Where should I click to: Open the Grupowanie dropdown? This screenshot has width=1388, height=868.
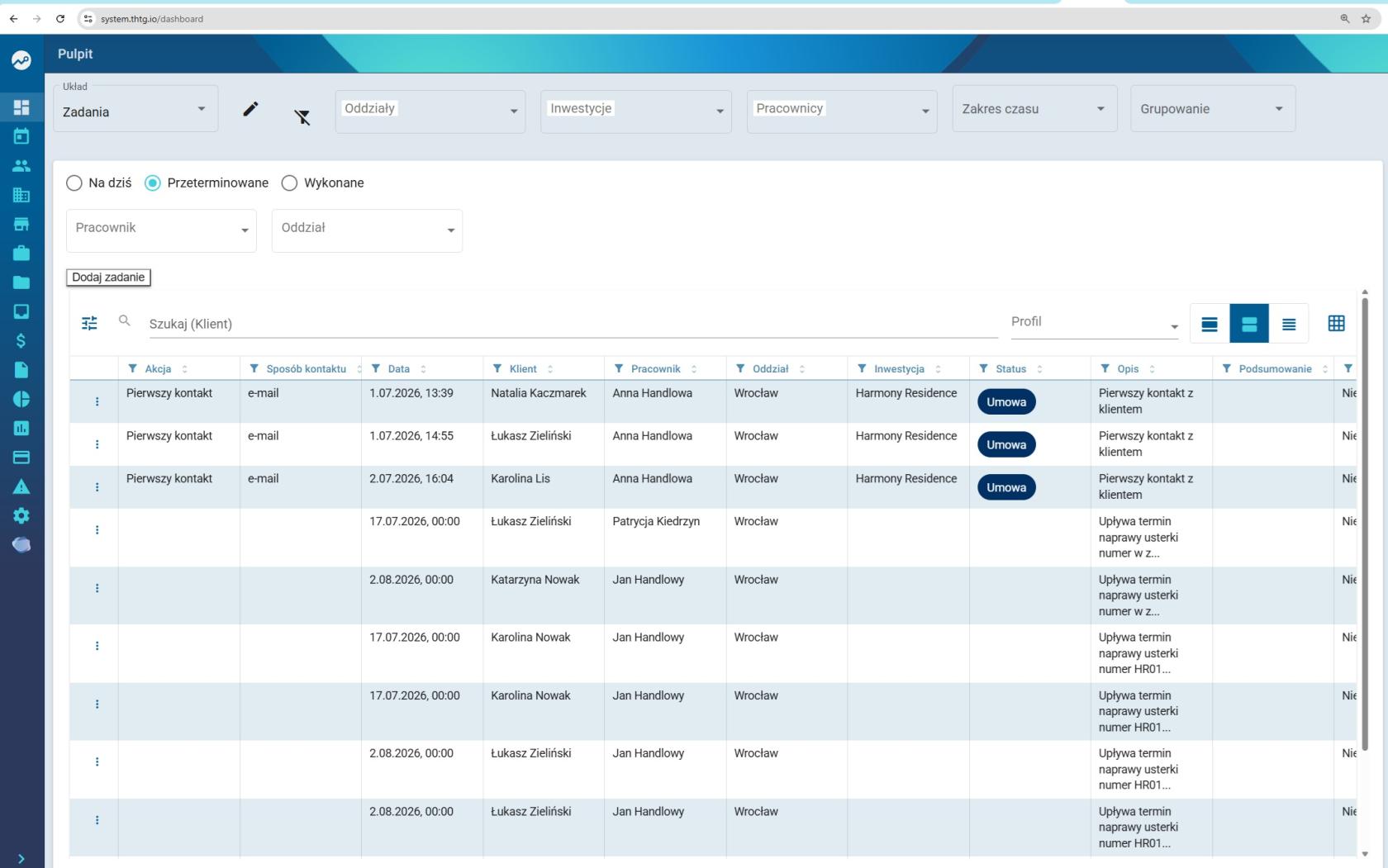1213,109
